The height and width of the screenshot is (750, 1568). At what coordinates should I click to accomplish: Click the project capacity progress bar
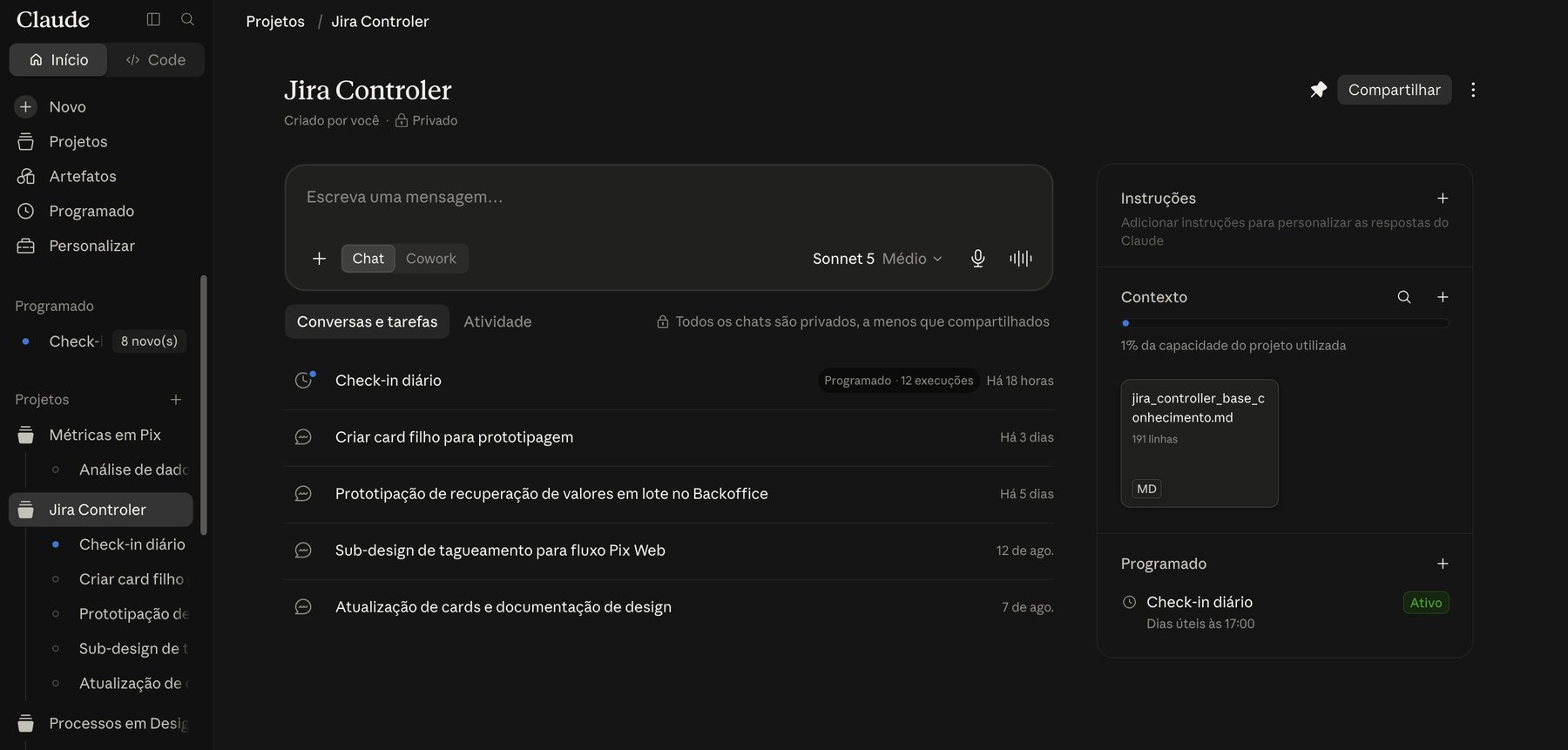1285,323
